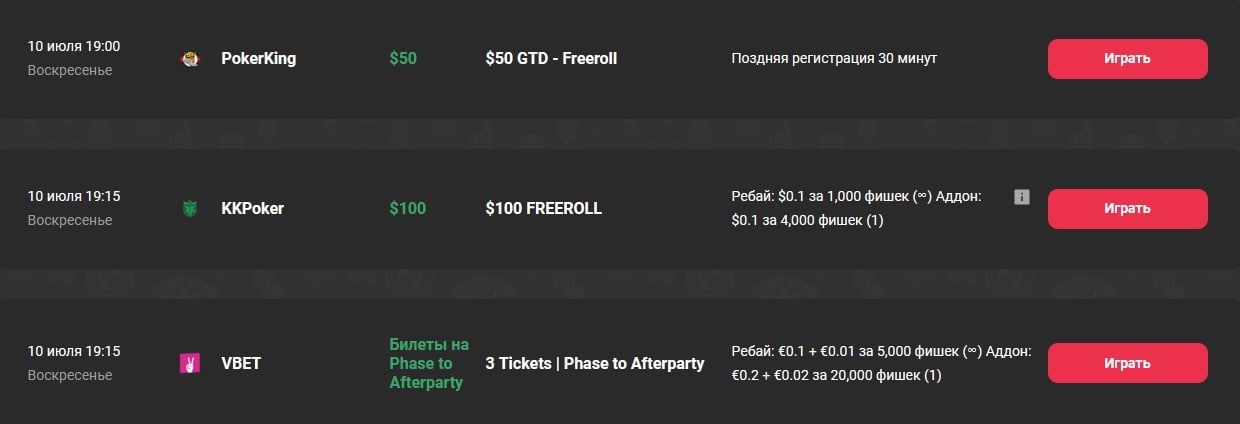Click the KKPoker rebuy and addon description text
The width and height of the screenshot is (1240, 424).
[857, 209]
